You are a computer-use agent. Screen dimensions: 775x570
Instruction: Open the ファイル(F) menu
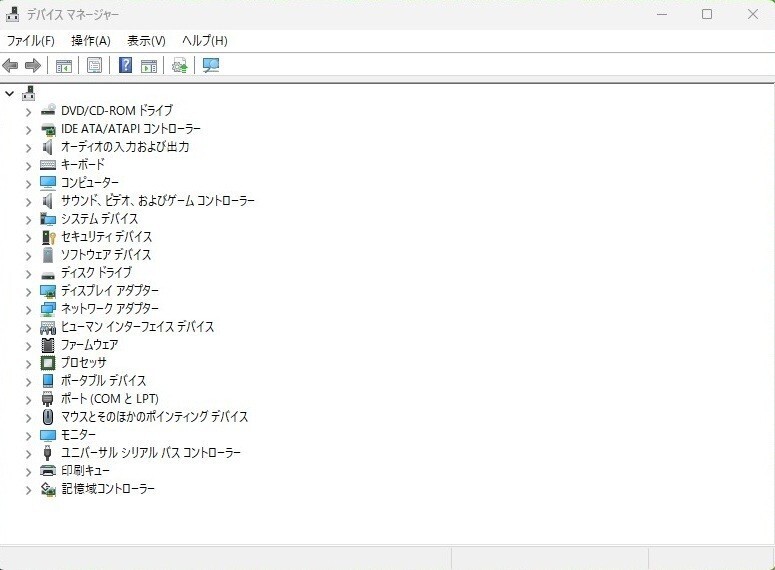tap(31, 41)
